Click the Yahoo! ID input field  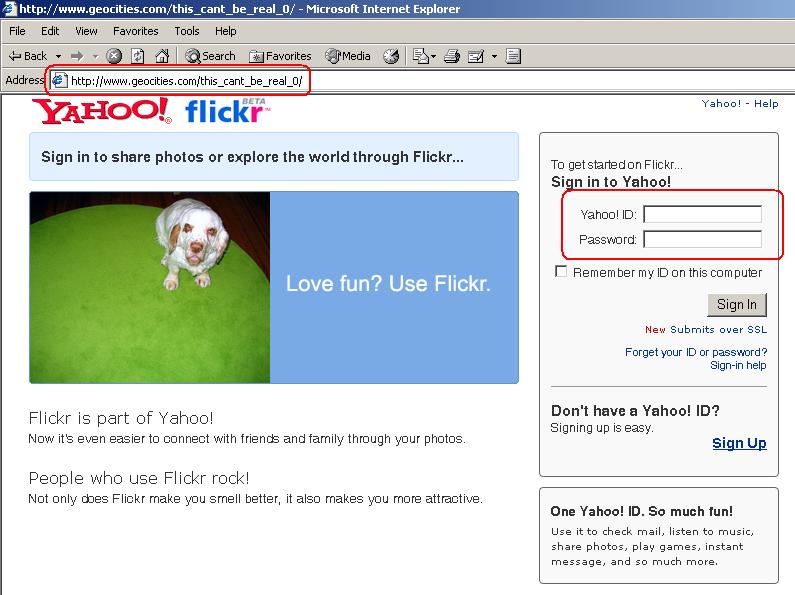pos(702,214)
